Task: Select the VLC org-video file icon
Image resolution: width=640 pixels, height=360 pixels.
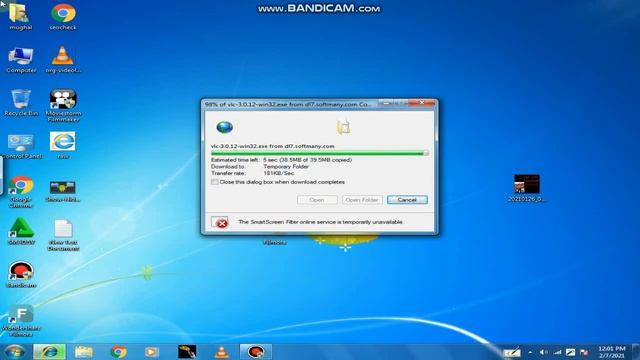Action: [x=63, y=60]
